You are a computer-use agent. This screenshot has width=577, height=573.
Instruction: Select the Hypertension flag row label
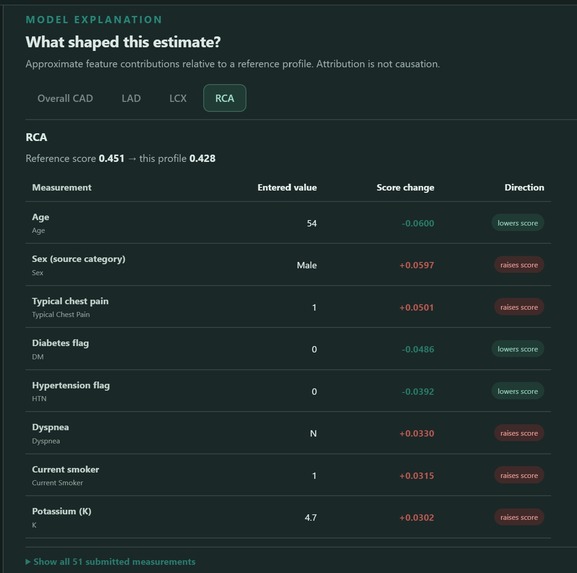tap(71, 385)
